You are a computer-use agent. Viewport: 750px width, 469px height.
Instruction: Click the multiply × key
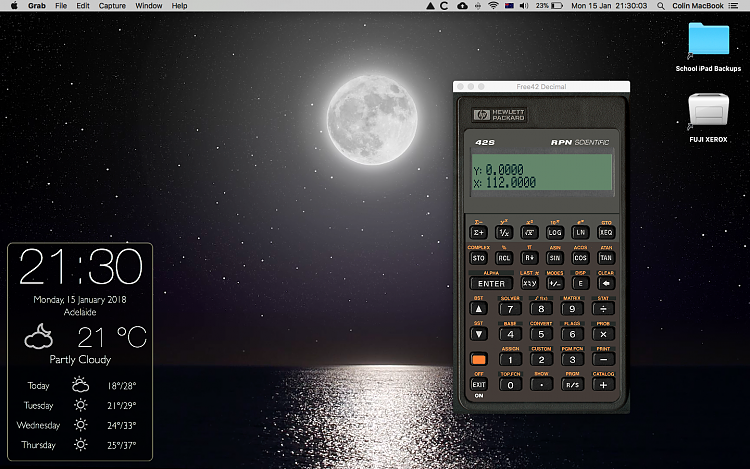coord(603,334)
